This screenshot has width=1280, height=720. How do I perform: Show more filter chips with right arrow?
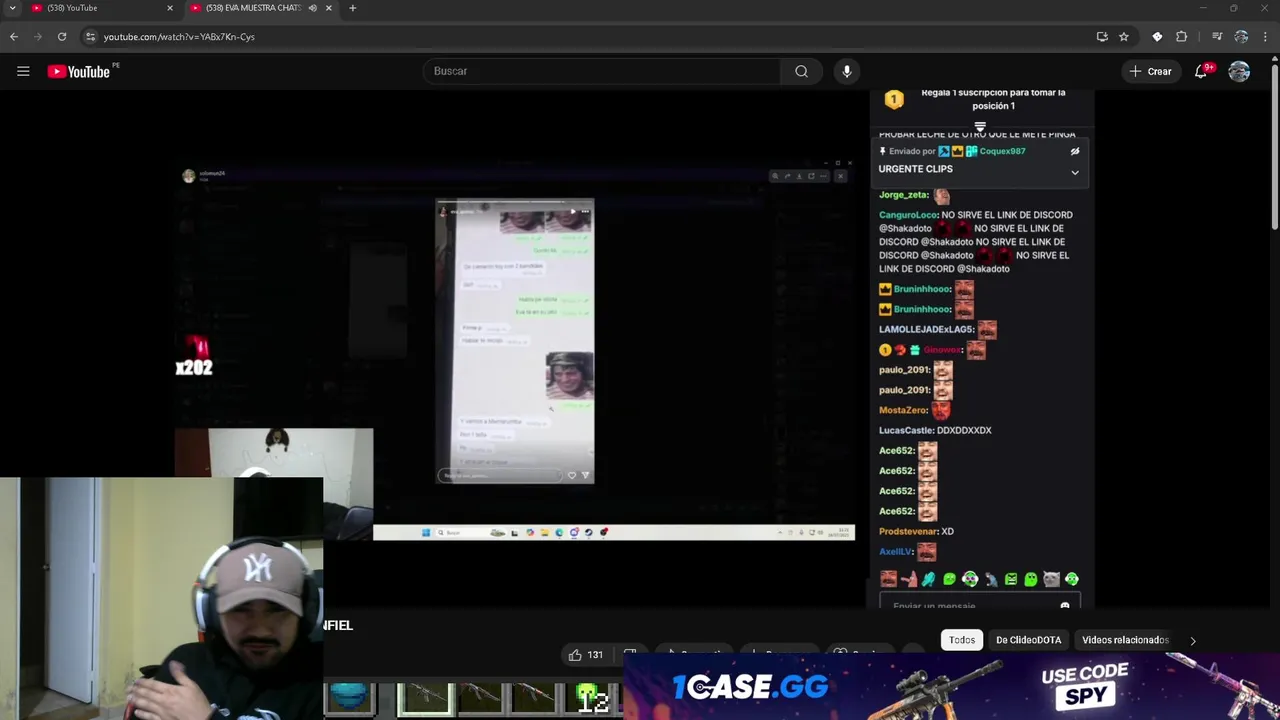click(x=1192, y=640)
